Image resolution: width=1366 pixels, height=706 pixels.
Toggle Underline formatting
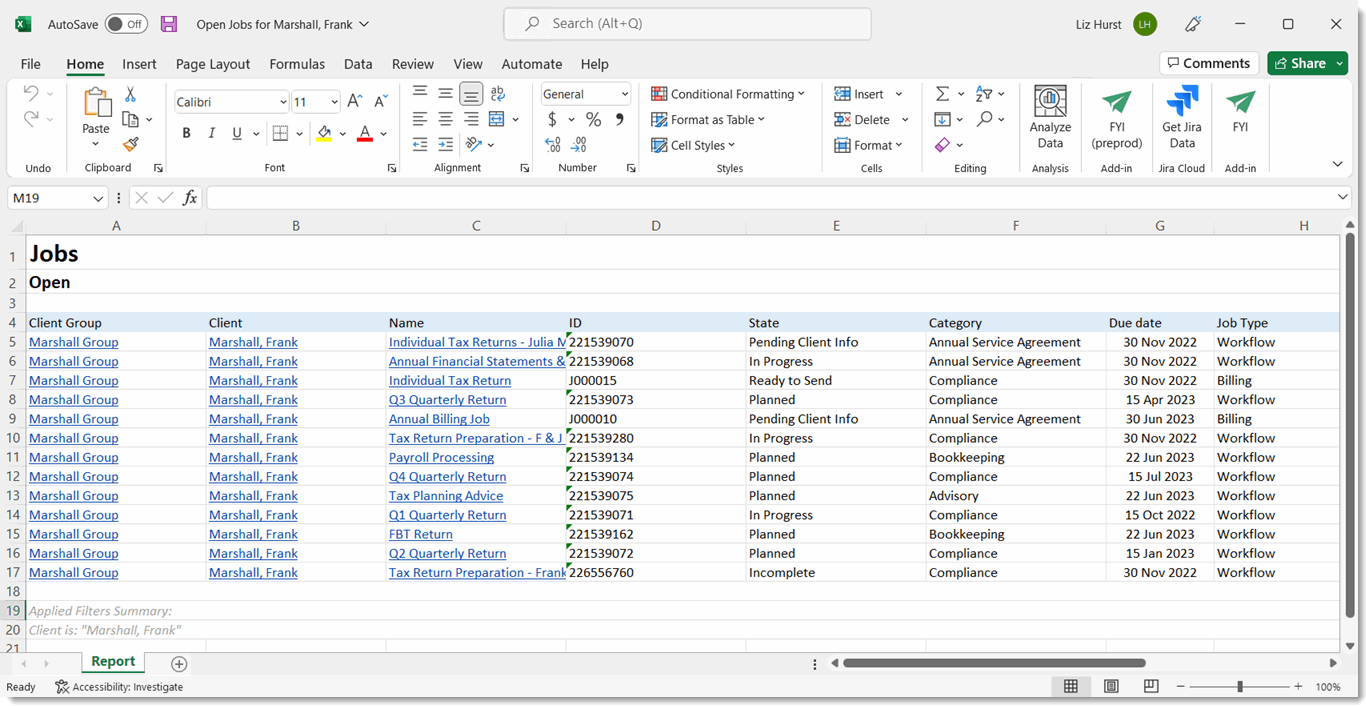[237, 133]
